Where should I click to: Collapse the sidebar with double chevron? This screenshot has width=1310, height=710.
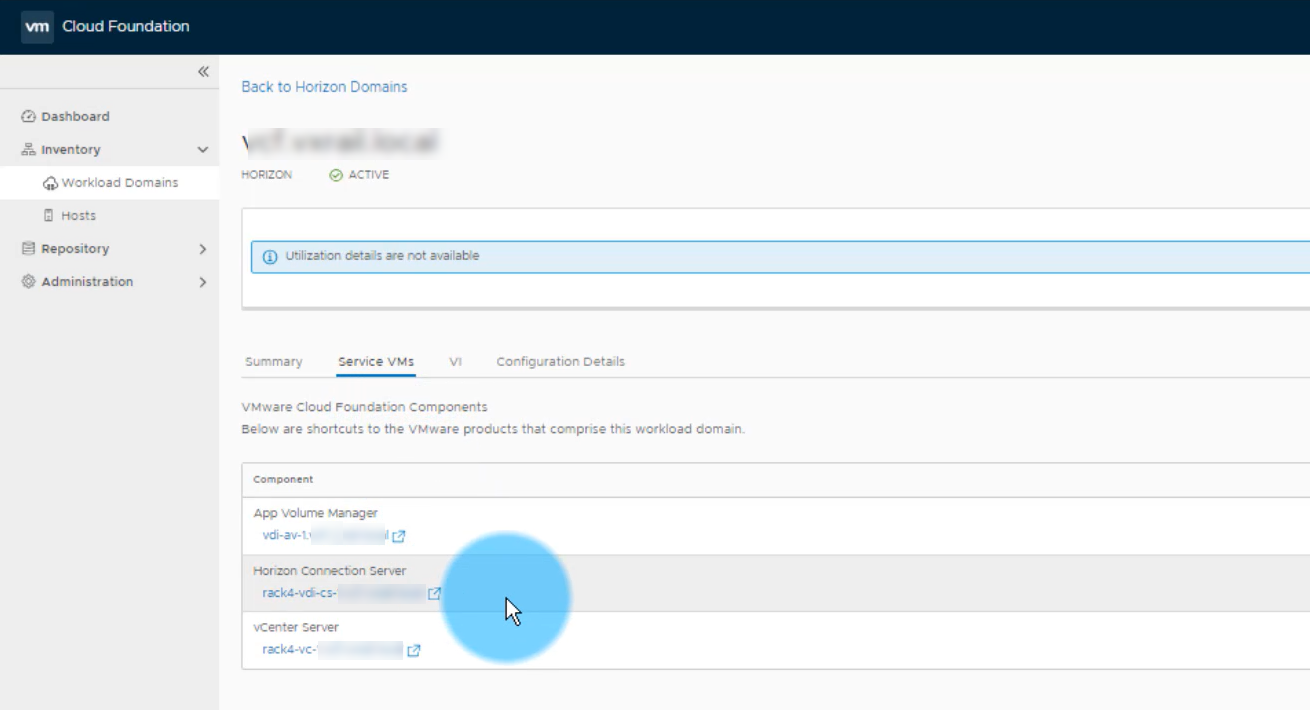point(203,72)
